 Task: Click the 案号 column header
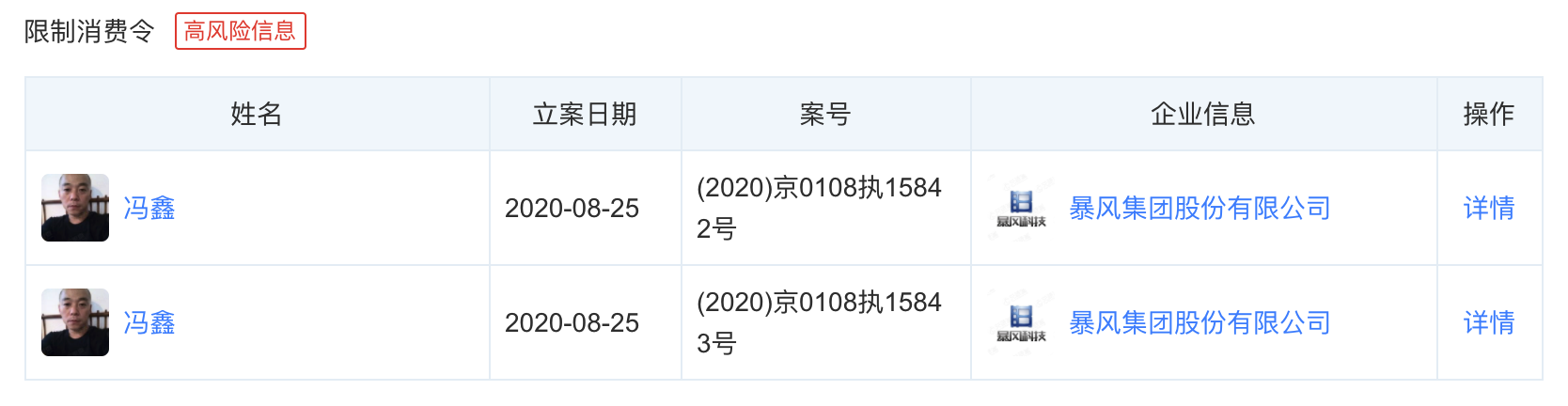[x=825, y=114]
